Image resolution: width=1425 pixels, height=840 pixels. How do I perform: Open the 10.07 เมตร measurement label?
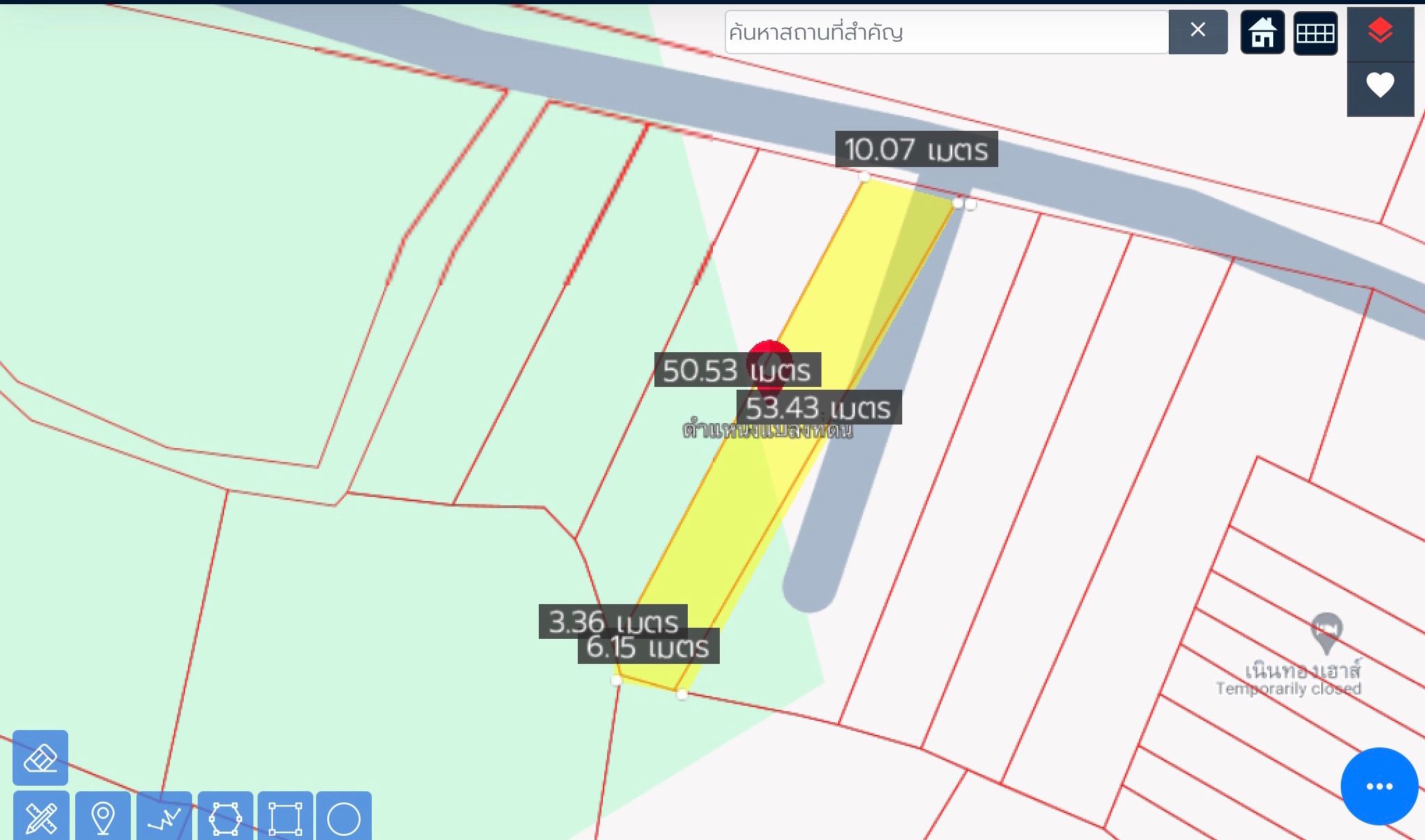(x=916, y=149)
